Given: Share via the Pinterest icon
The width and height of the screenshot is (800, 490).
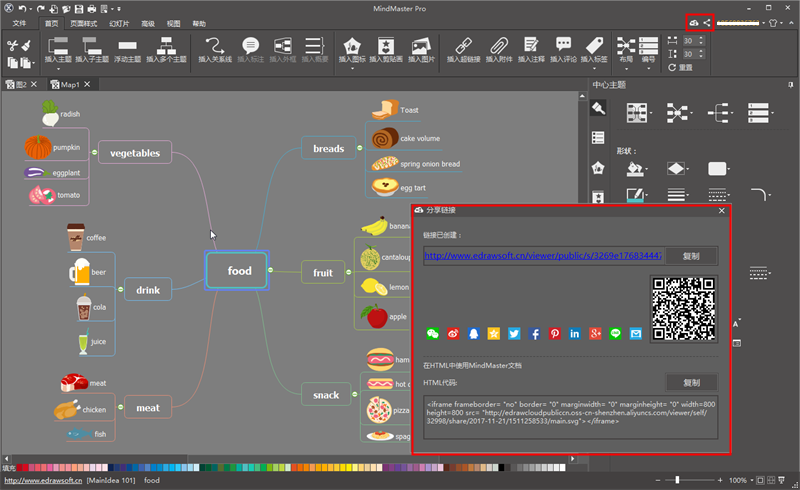Looking at the screenshot, I should coord(555,334).
